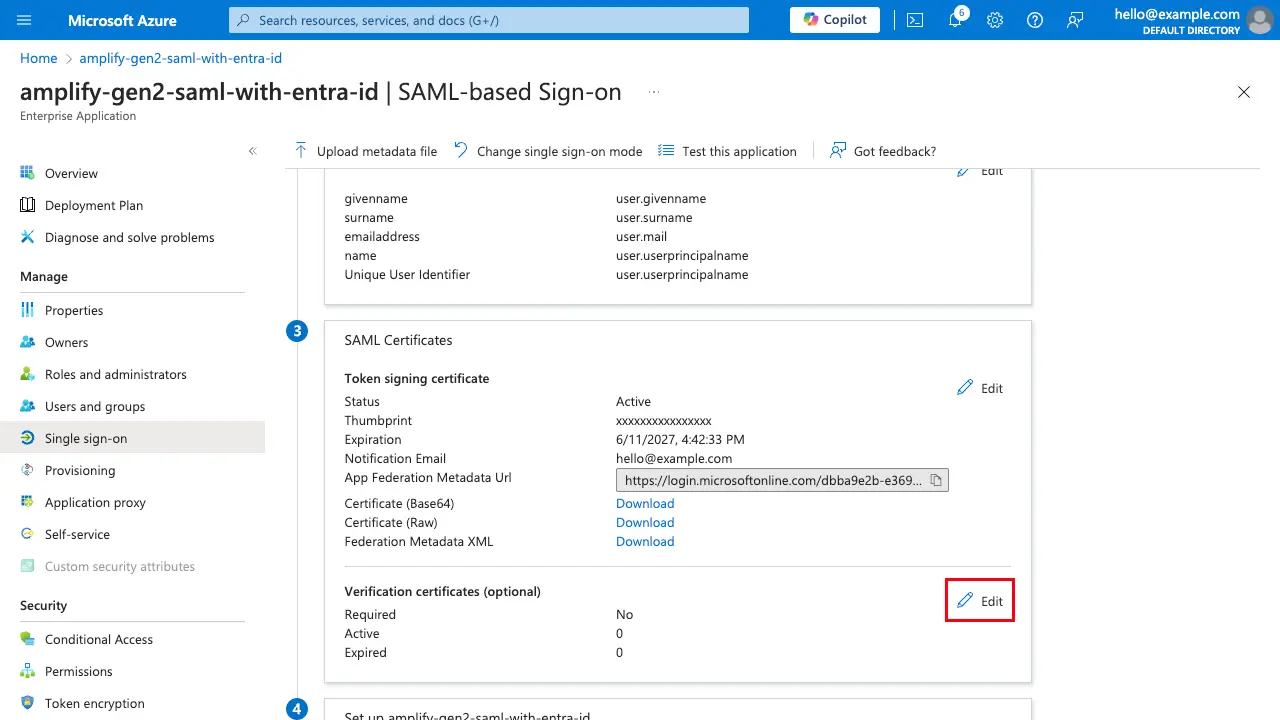Image resolution: width=1280 pixels, height=720 pixels.
Task: Collapse the left navigation menu
Action: click(x=253, y=151)
